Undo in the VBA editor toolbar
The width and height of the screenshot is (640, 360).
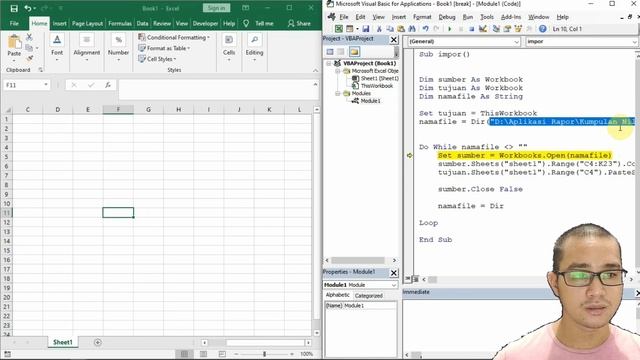tap(425, 29)
